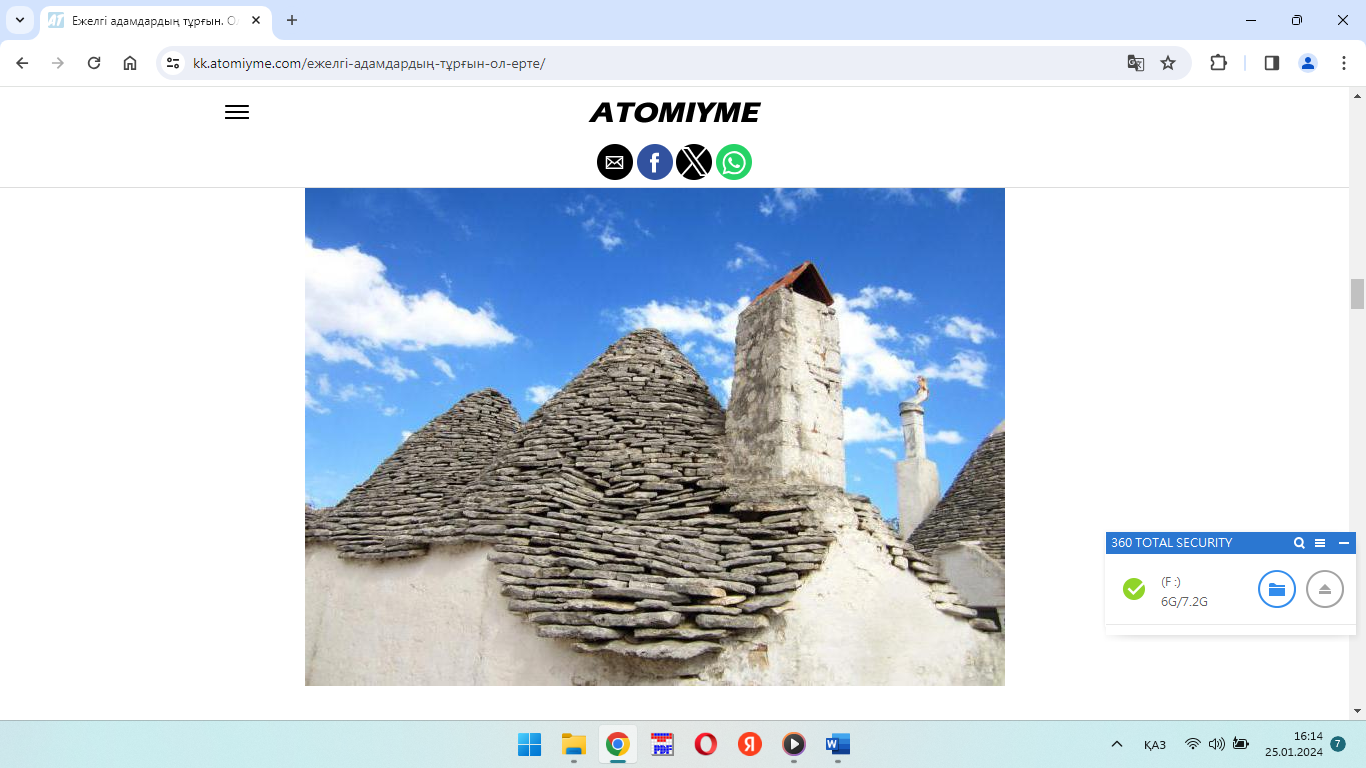Viewport: 1366px width, 768px height.
Task: Open a new browser tab
Action: tap(292, 20)
